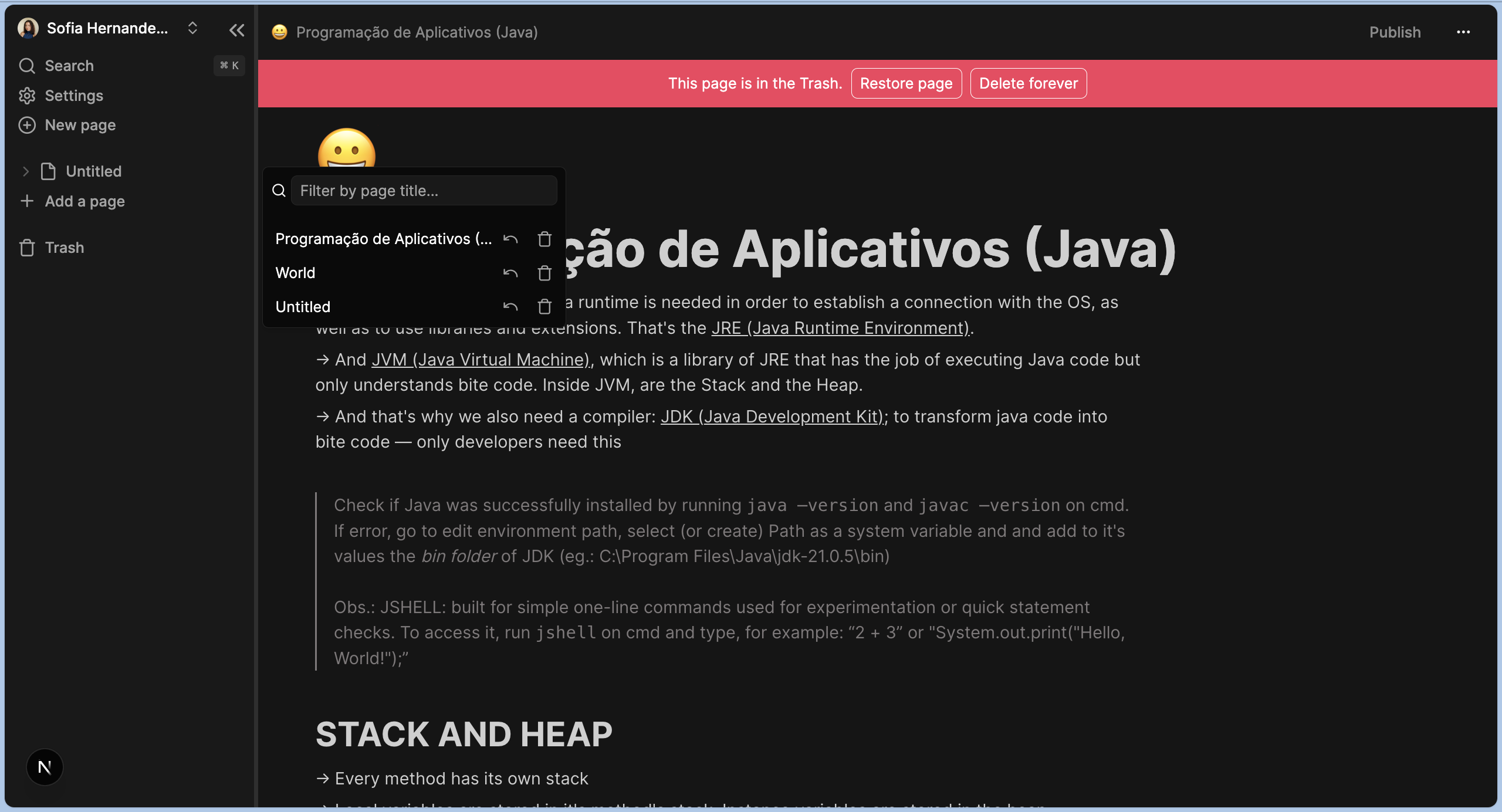Click the smiley emoji page icon
1502x812 pixels.
coord(346,150)
